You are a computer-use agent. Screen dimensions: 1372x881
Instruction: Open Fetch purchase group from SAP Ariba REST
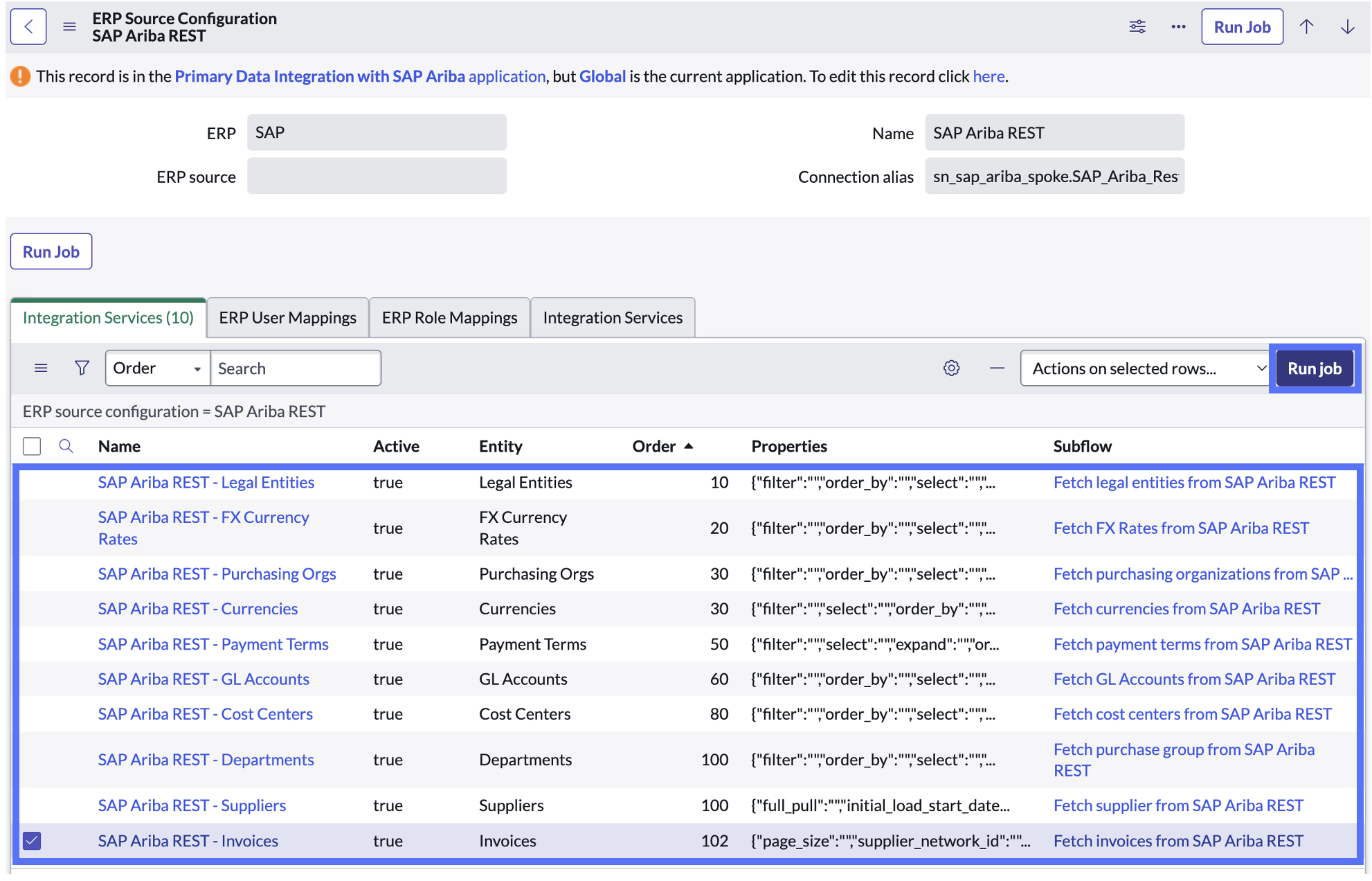pyautogui.click(x=1184, y=759)
